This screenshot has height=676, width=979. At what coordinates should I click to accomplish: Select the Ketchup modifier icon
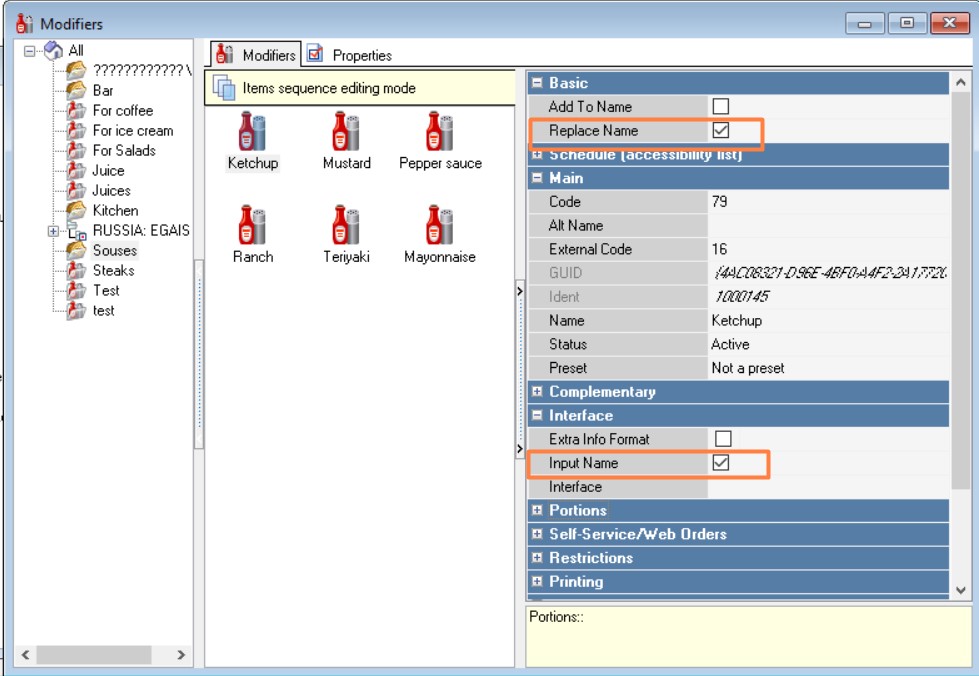tap(252, 131)
